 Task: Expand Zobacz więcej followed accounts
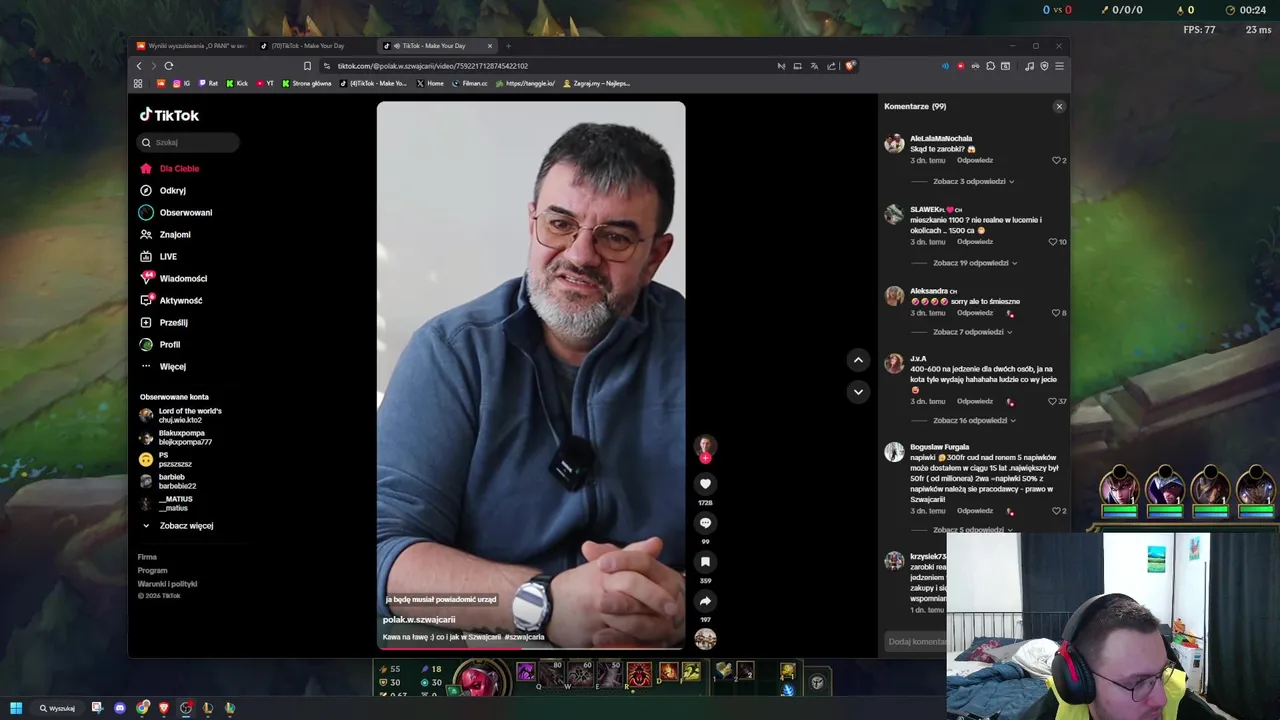point(177,525)
